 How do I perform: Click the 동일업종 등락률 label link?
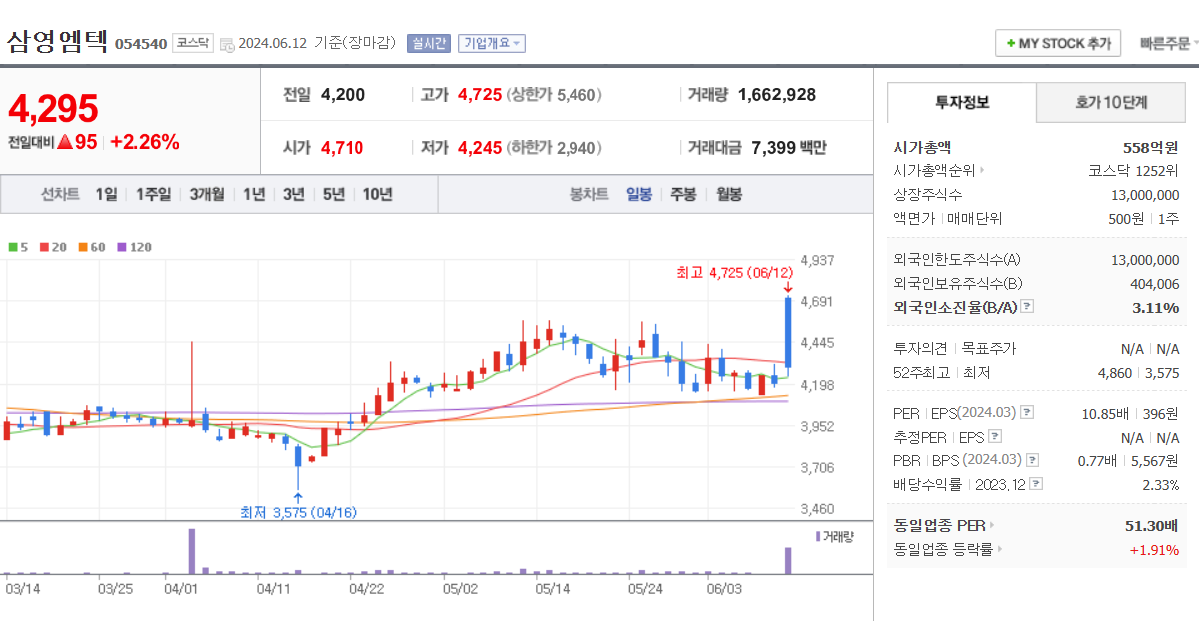[944, 549]
